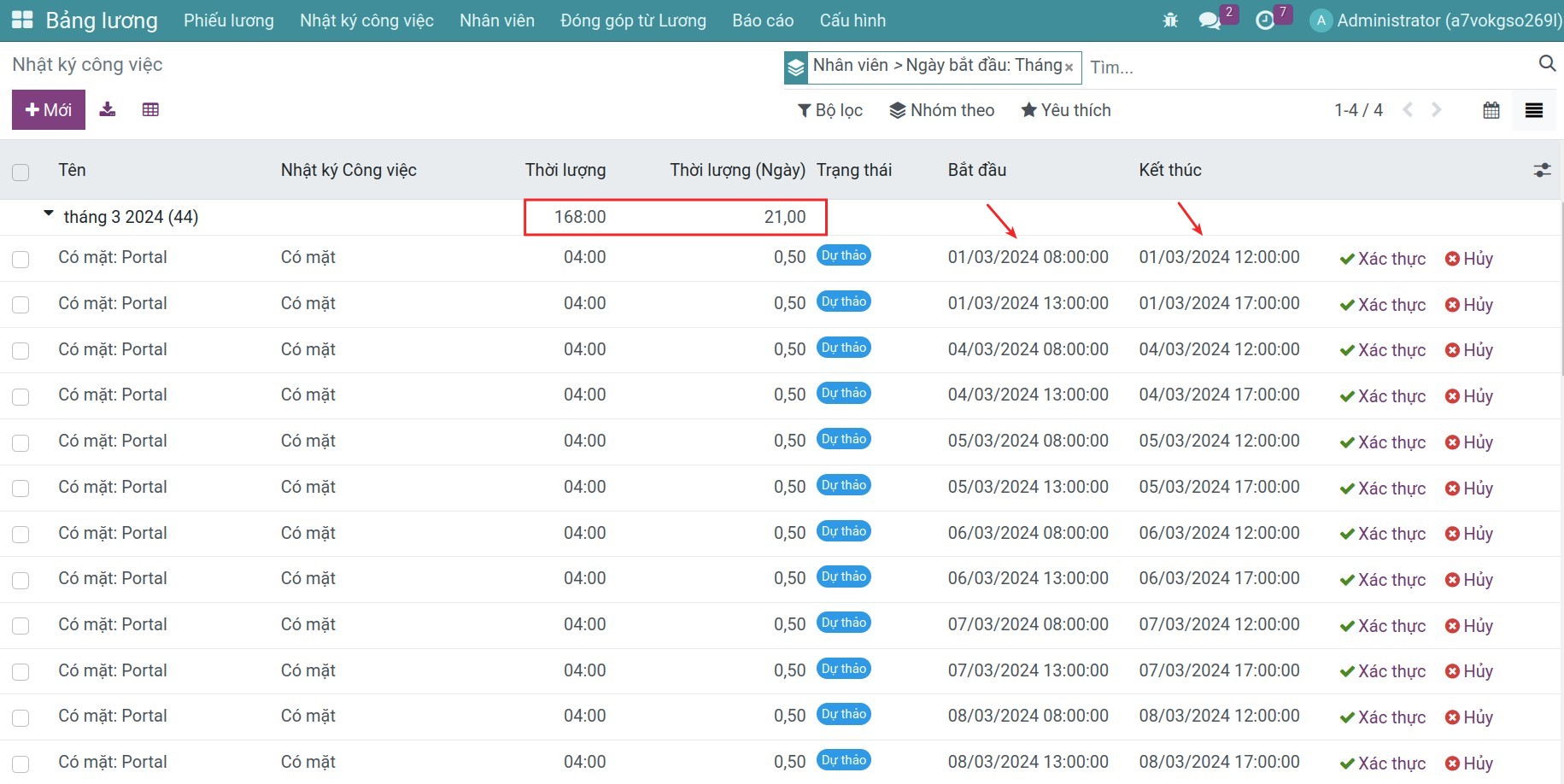Open the Bộ lọc filter dropdown

(830, 110)
